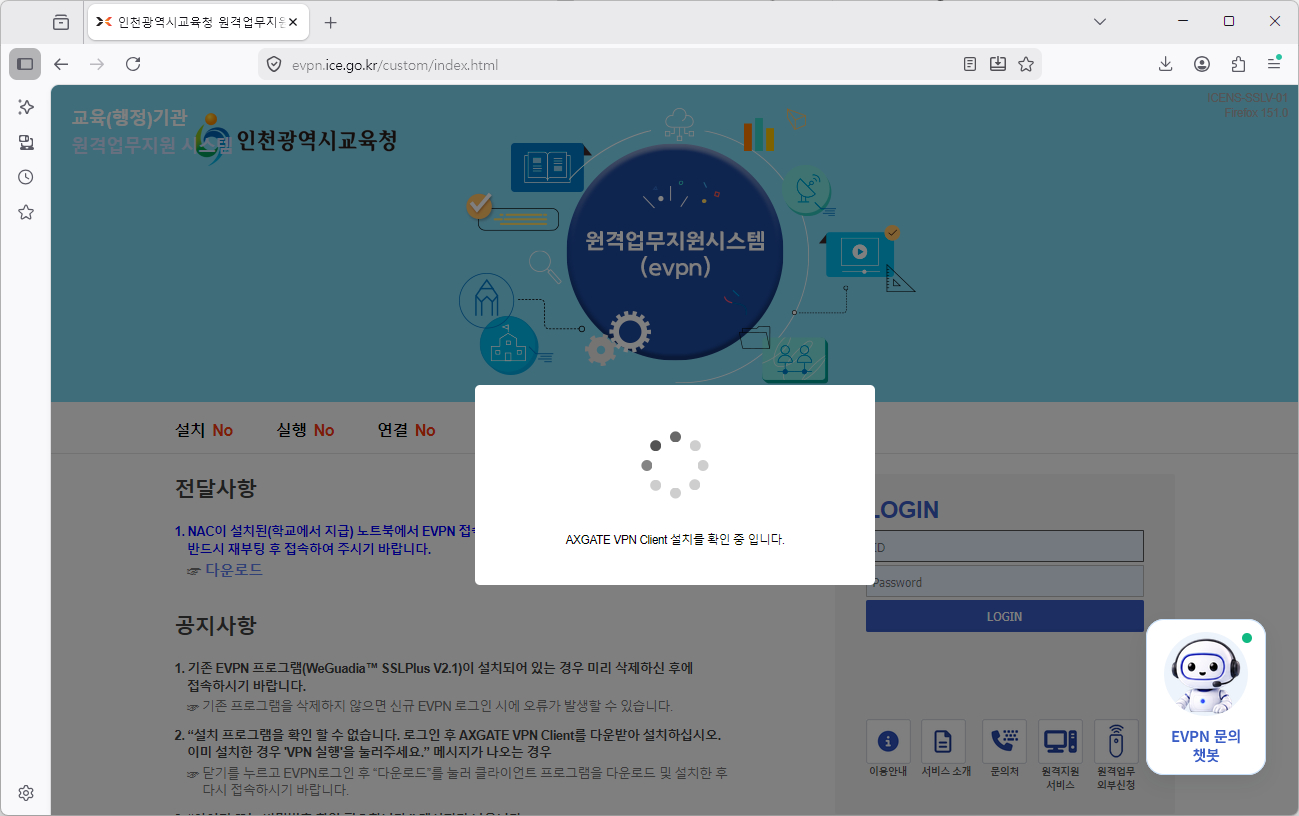Reload the current page

(x=133, y=64)
